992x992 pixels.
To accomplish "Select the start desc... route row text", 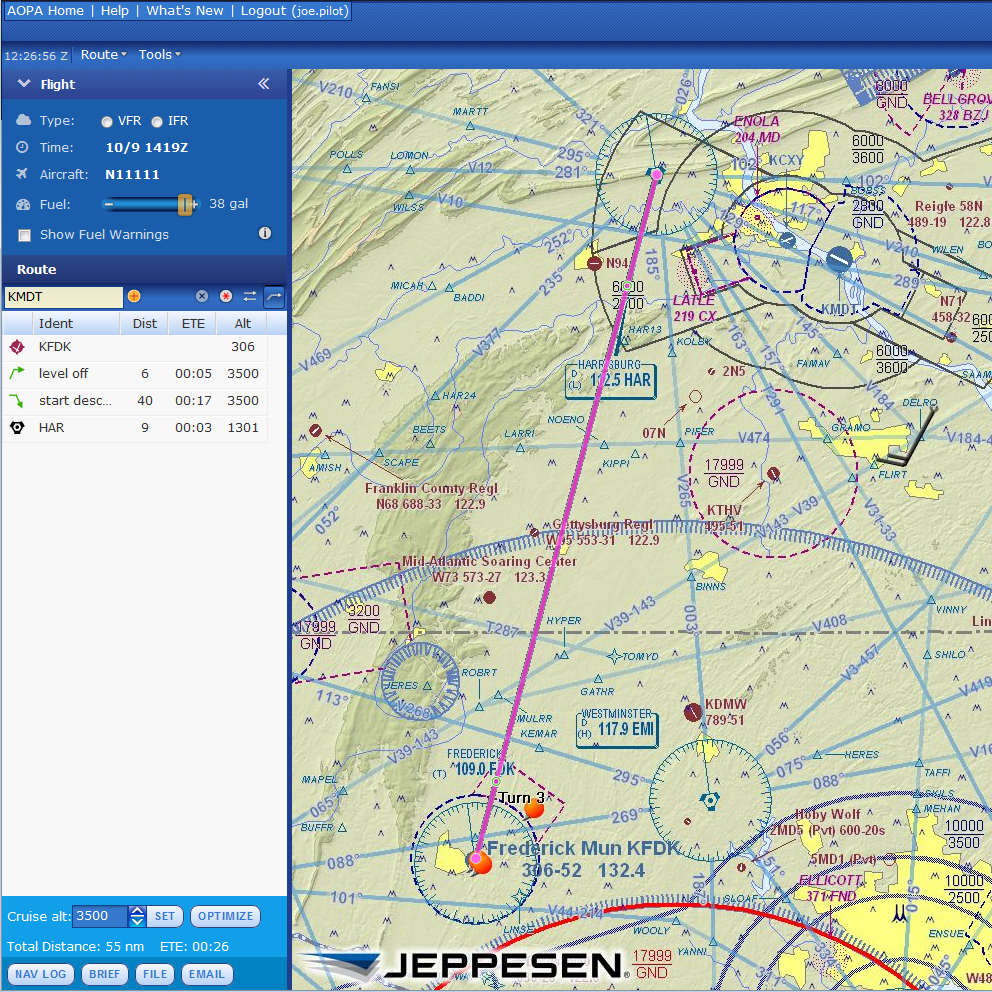I will [x=75, y=400].
